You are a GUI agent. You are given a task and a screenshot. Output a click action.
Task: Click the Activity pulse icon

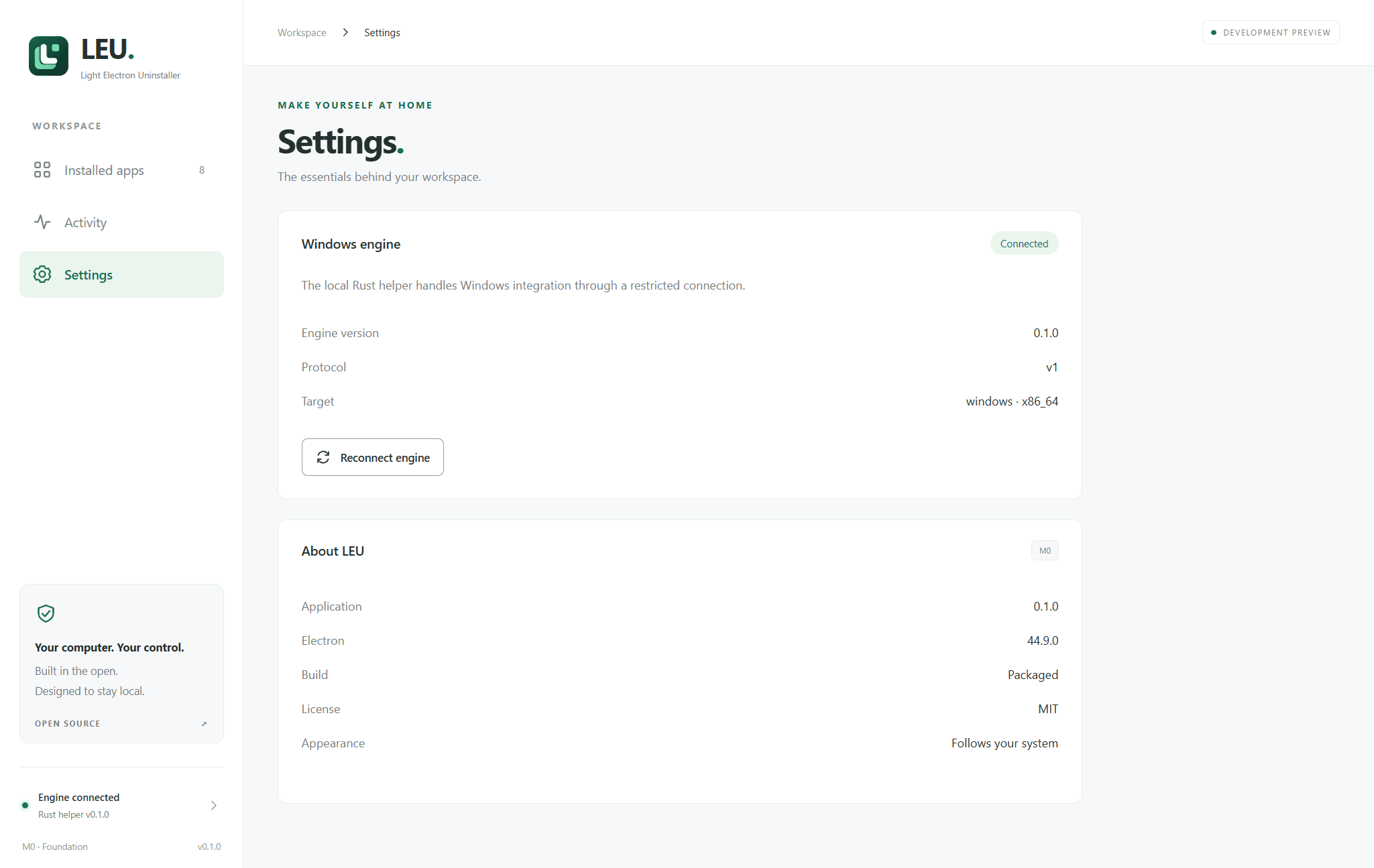tap(42, 222)
